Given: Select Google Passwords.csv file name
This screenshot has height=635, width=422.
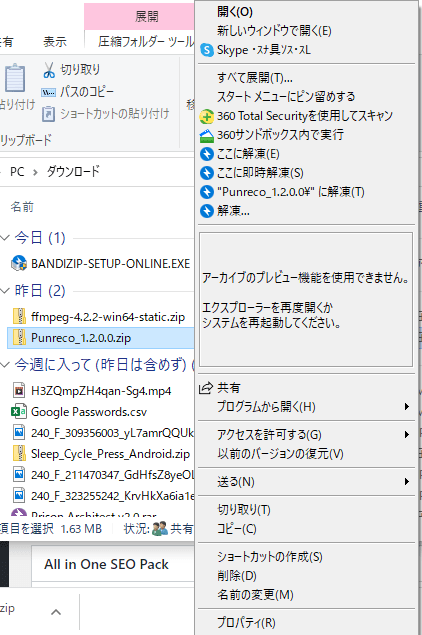Looking at the screenshot, I should [89, 412].
